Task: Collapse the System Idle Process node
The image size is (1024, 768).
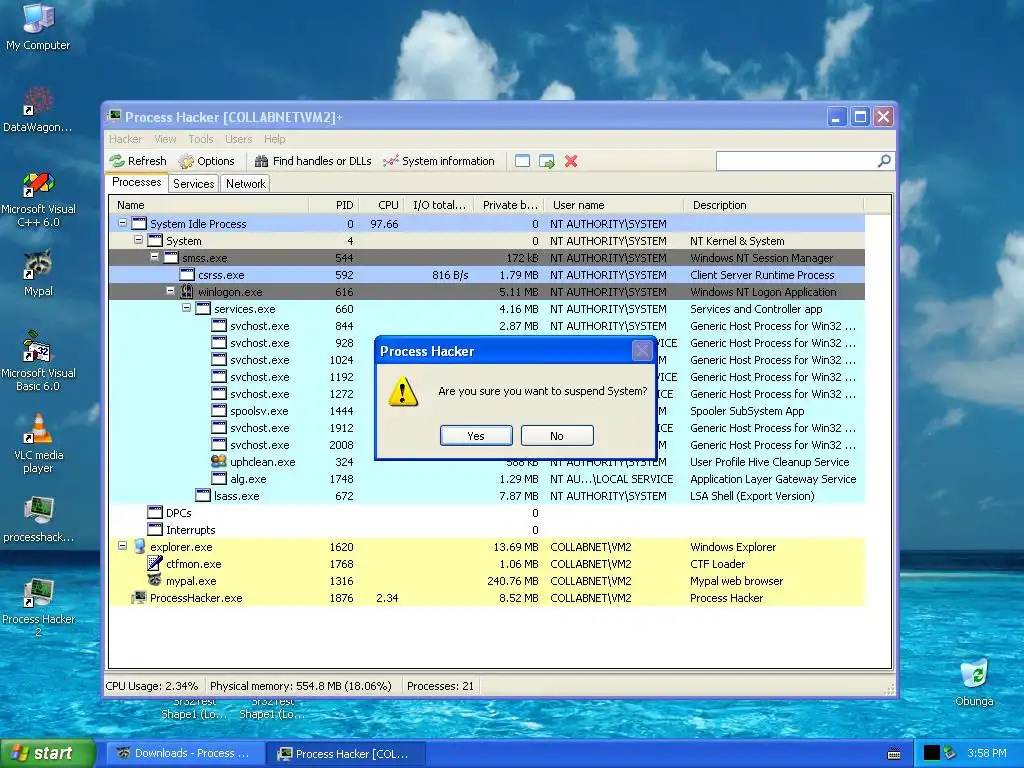Action: pyautogui.click(x=122, y=223)
